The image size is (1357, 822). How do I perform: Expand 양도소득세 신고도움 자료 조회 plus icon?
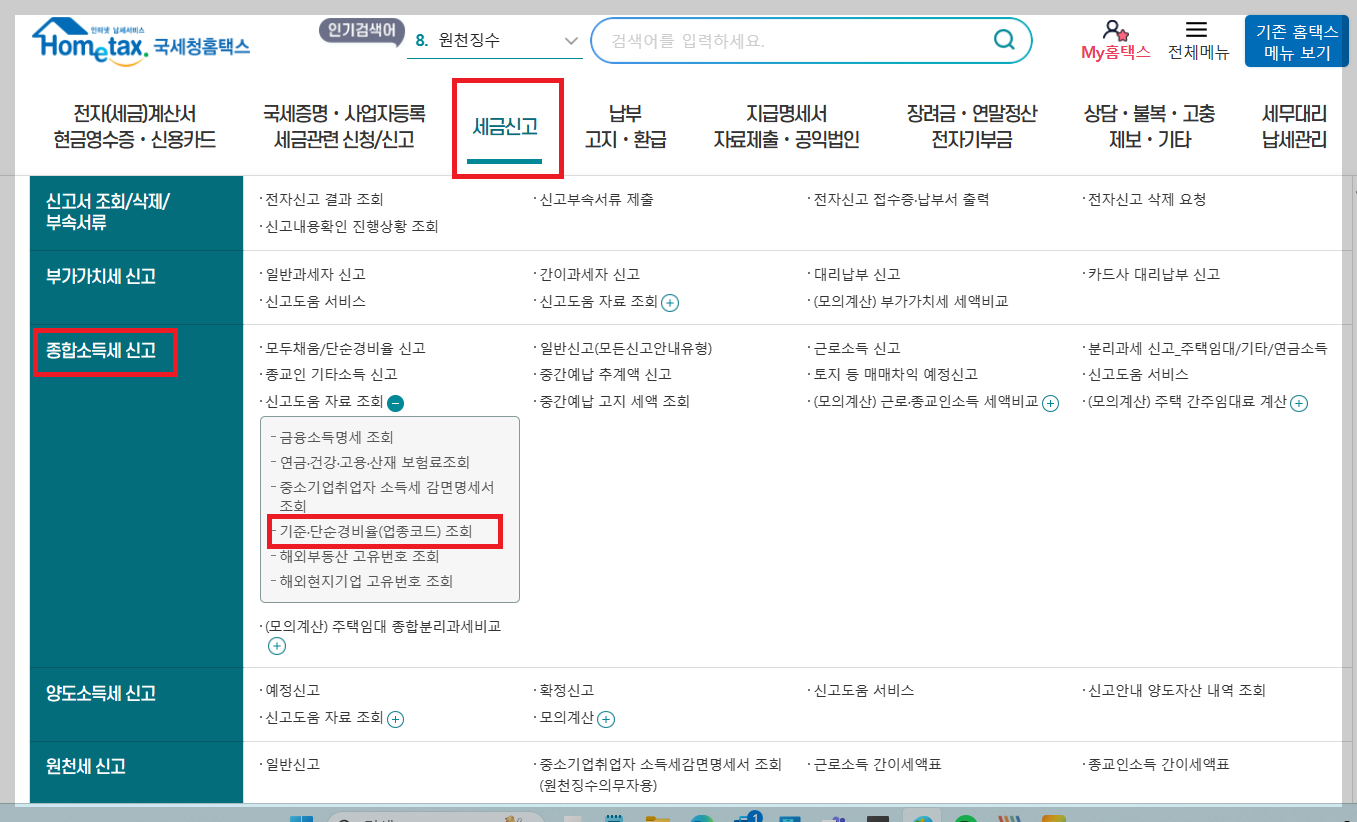coord(395,719)
